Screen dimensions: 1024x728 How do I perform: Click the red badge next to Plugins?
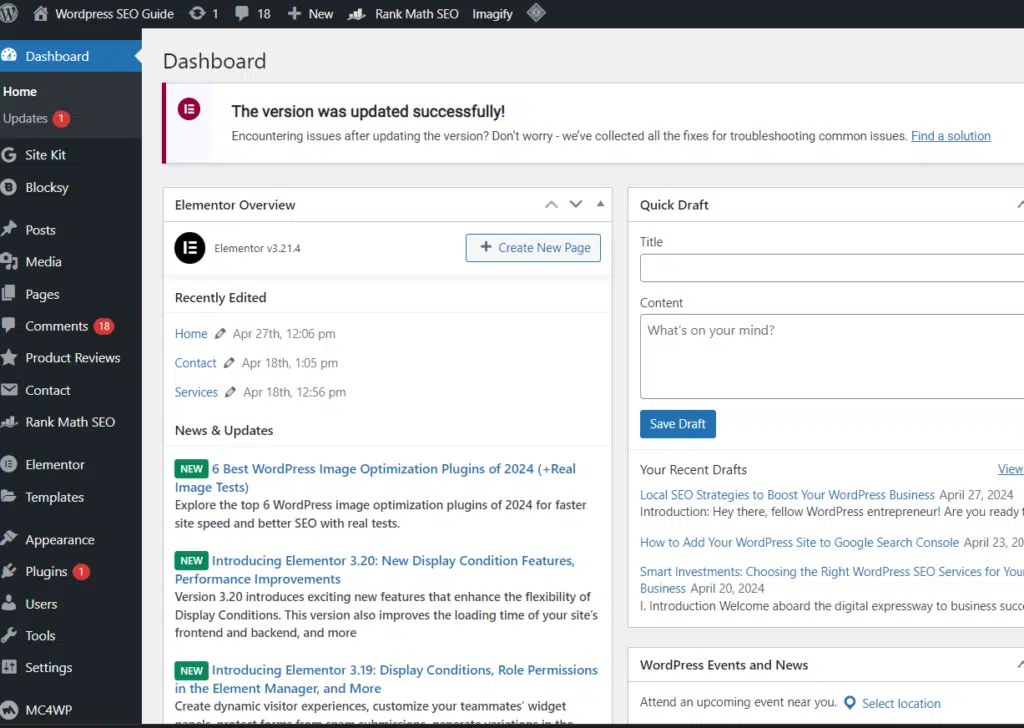pos(81,572)
